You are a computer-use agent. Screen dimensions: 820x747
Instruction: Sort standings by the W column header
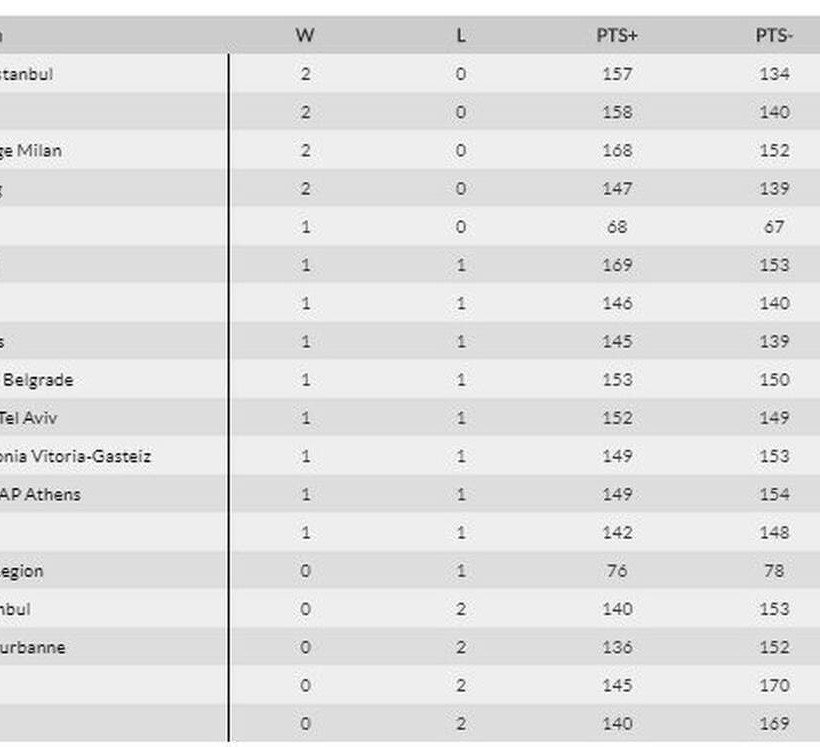(x=305, y=35)
